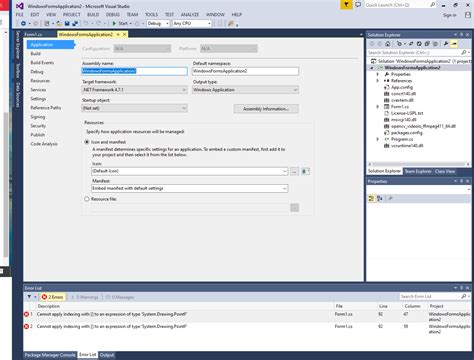This screenshot has height=360, width=474.
Task: Click Sync with Active Document icon
Action: [411, 44]
